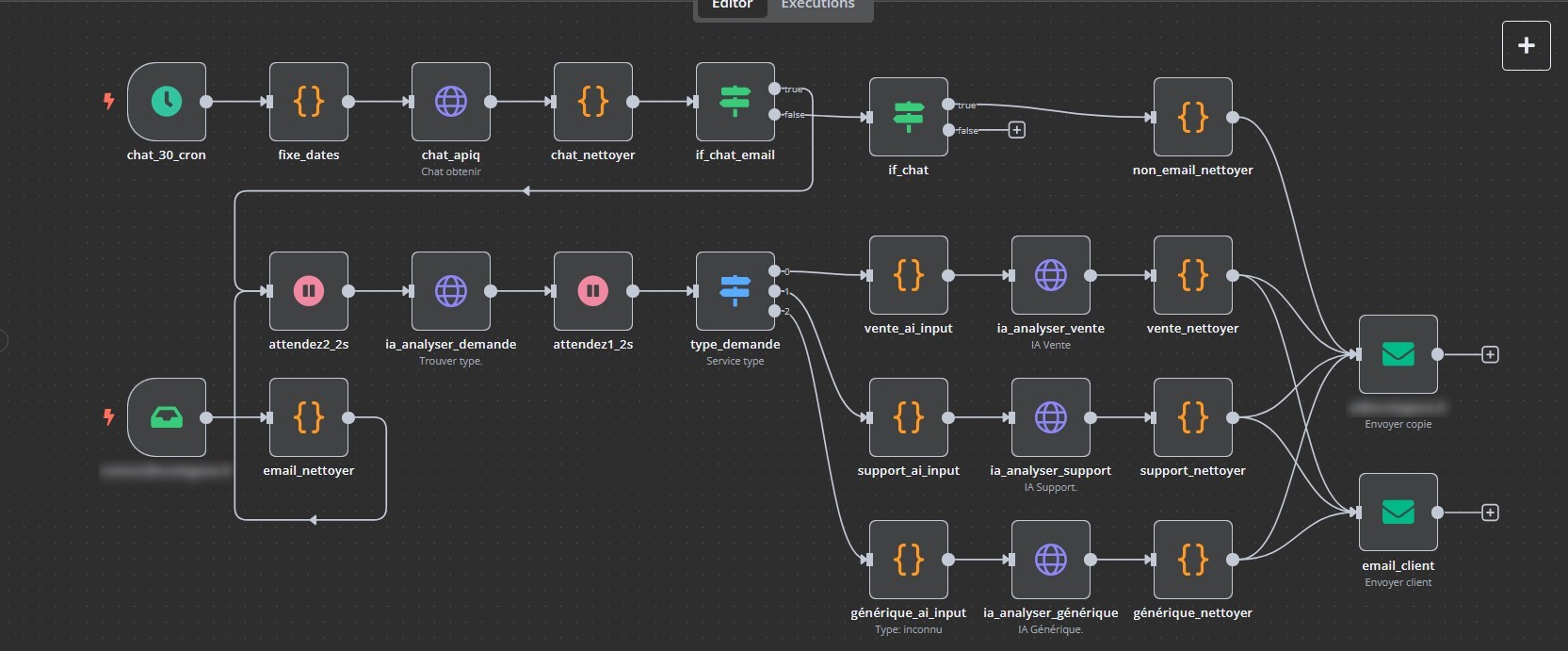
Task: Click the if_chat_email true output connector
Action: point(774,89)
